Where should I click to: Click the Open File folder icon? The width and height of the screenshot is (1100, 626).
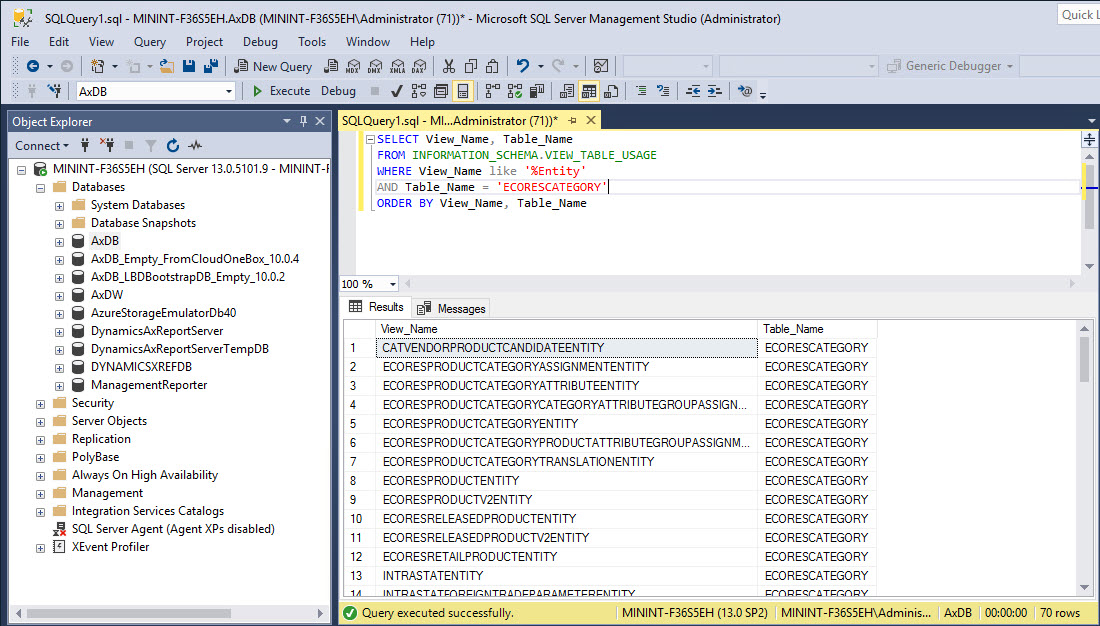point(167,67)
